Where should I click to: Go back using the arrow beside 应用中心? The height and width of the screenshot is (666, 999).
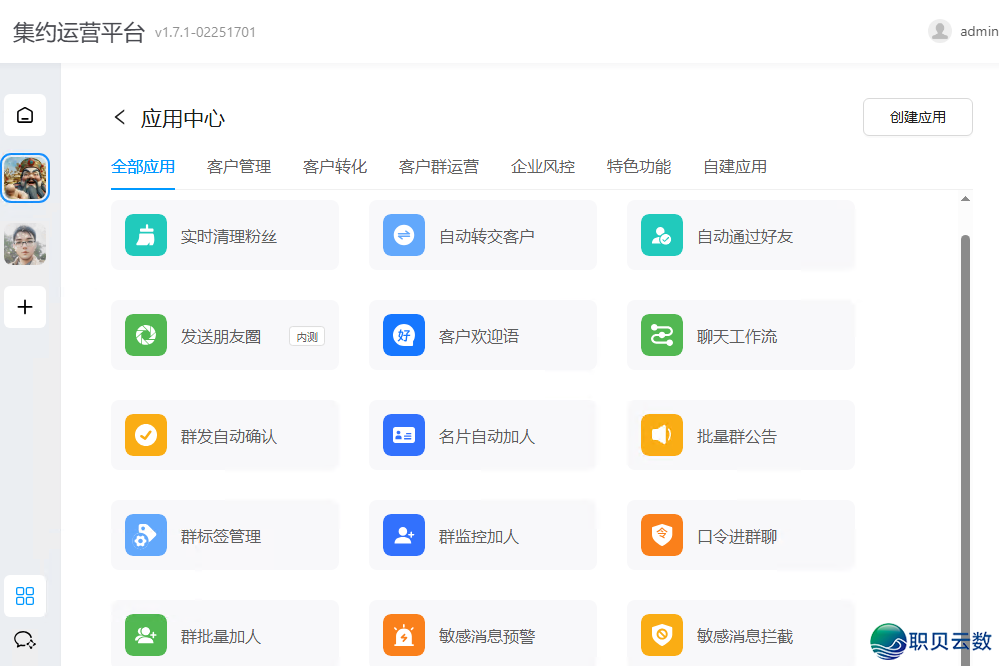tap(120, 118)
